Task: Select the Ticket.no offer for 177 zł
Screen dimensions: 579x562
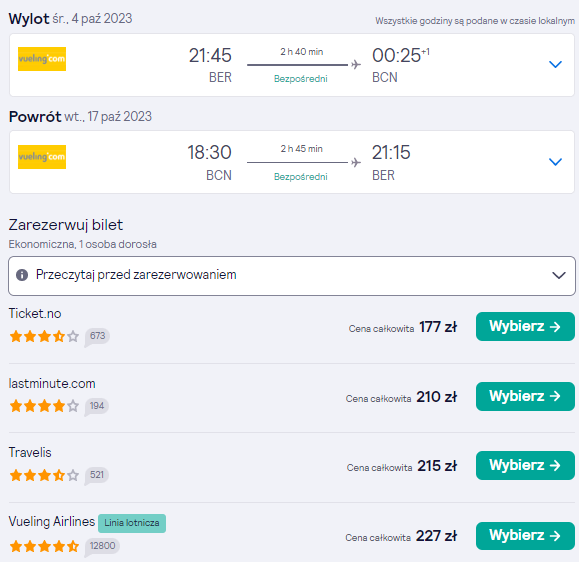Action: pos(525,326)
